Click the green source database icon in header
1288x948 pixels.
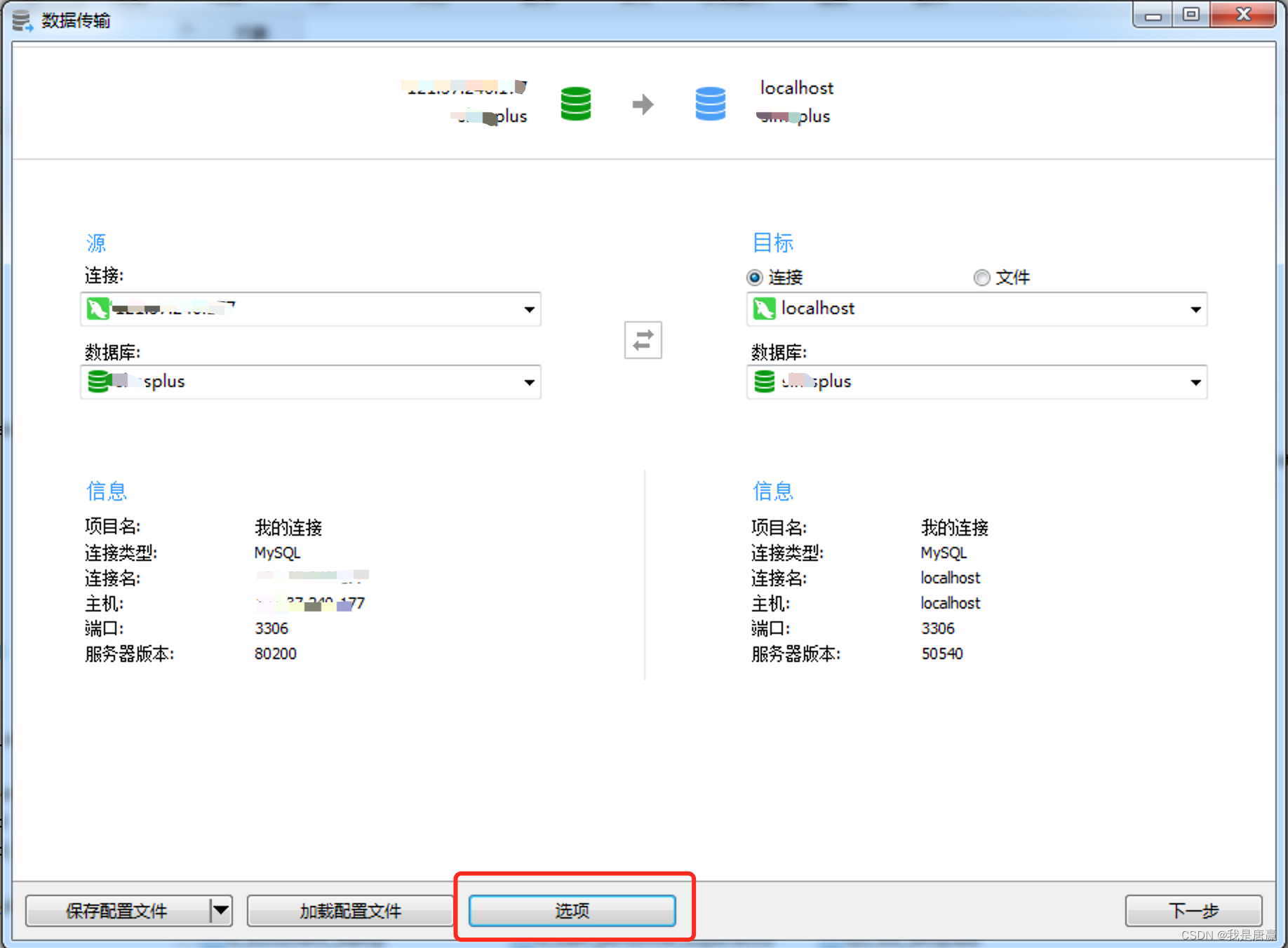pos(575,104)
